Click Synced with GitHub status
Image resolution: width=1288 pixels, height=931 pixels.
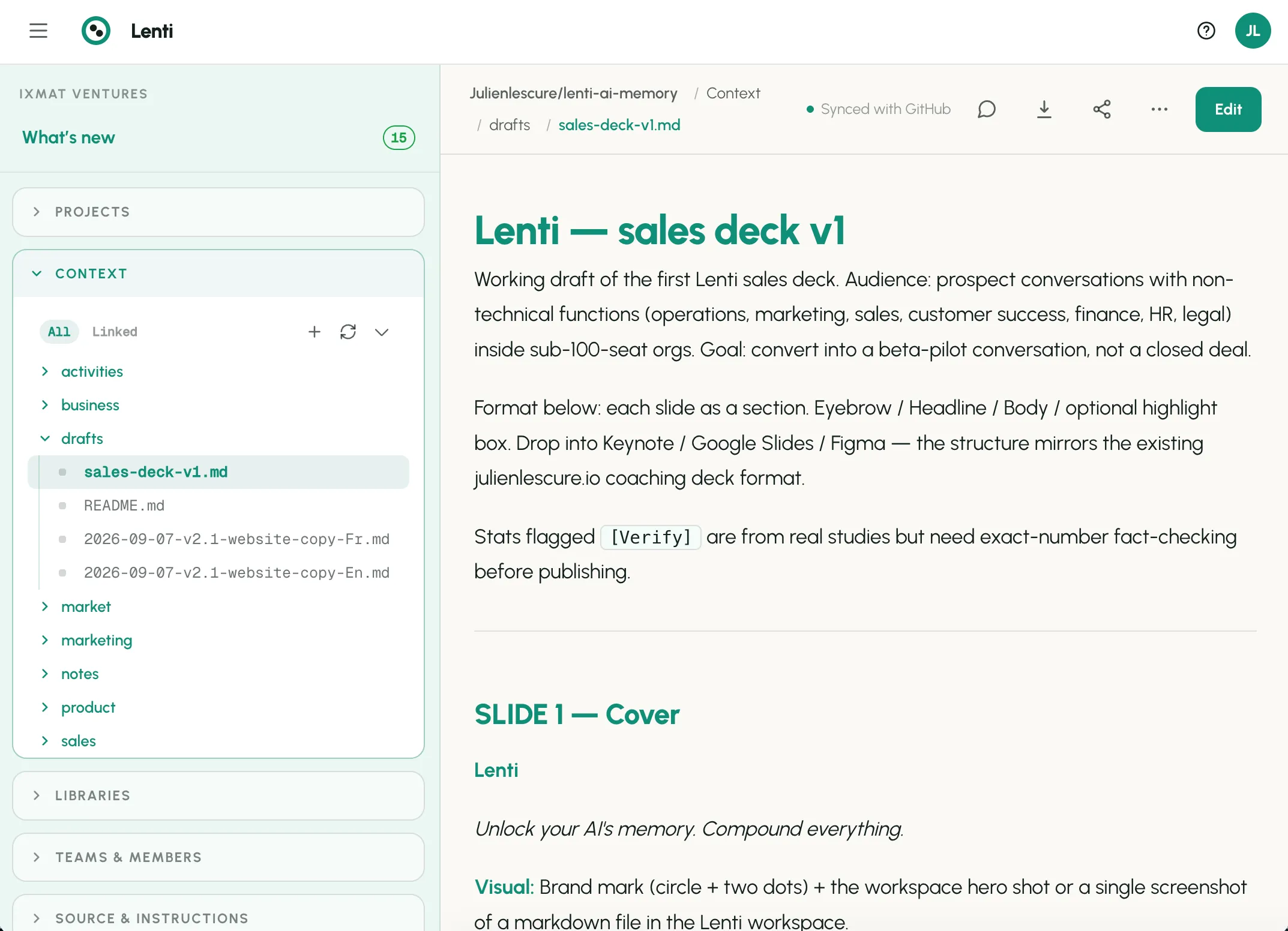click(x=879, y=109)
